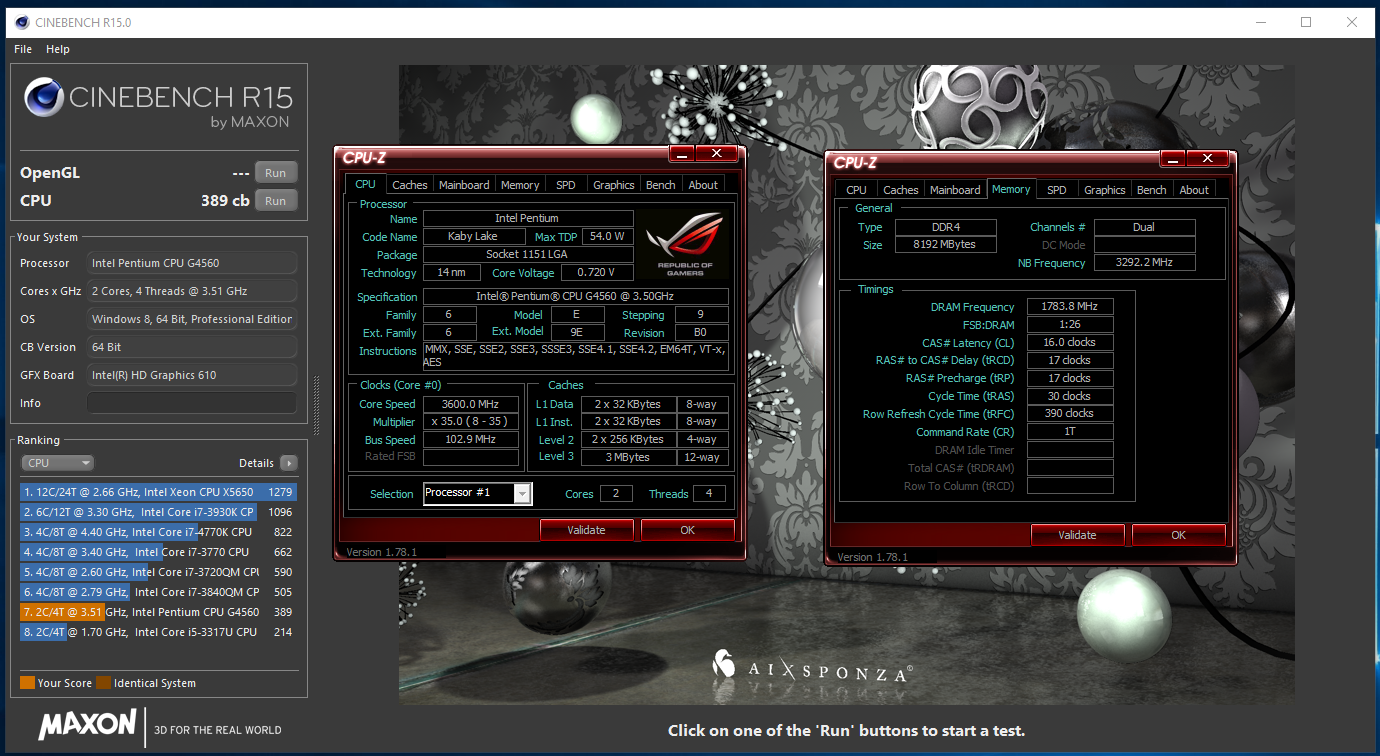Open the Bench tab in right CPU-Z
The image size is (1380, 756).
tap(1151, 190)
